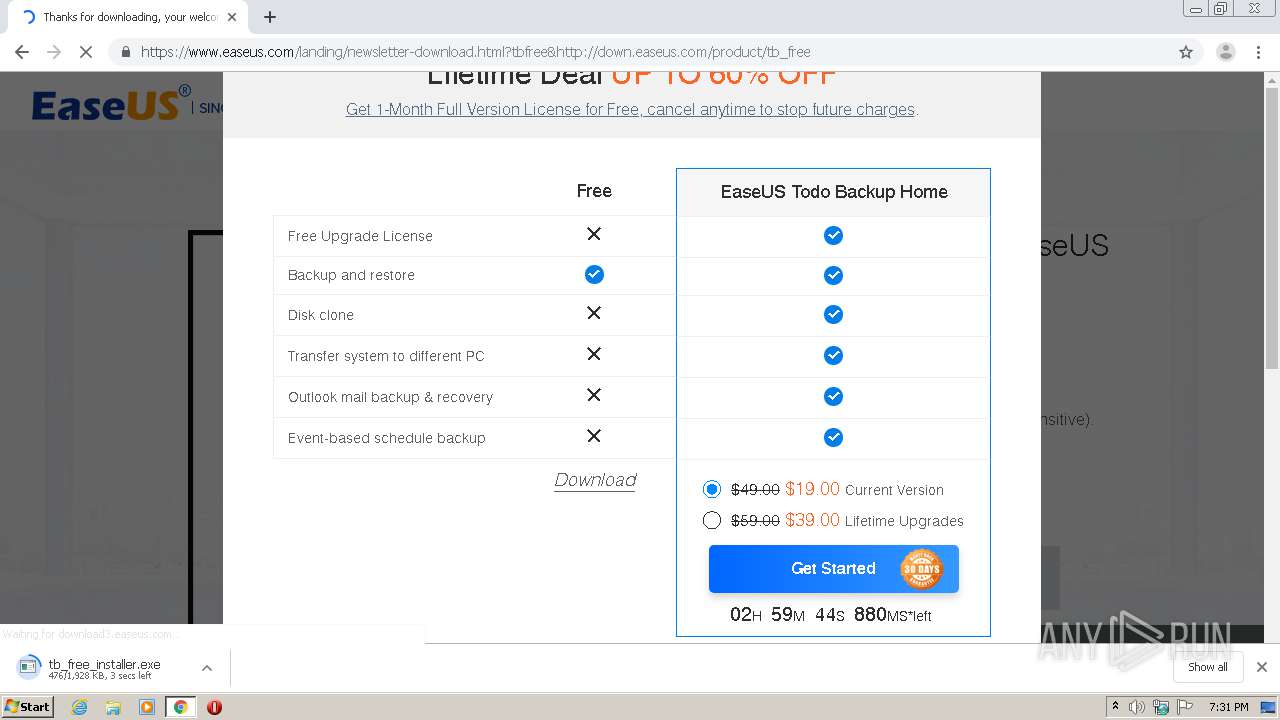This screenshot has height=720, width=1280.
Task: Click the 'Free' column header
Action: point(594,191)
